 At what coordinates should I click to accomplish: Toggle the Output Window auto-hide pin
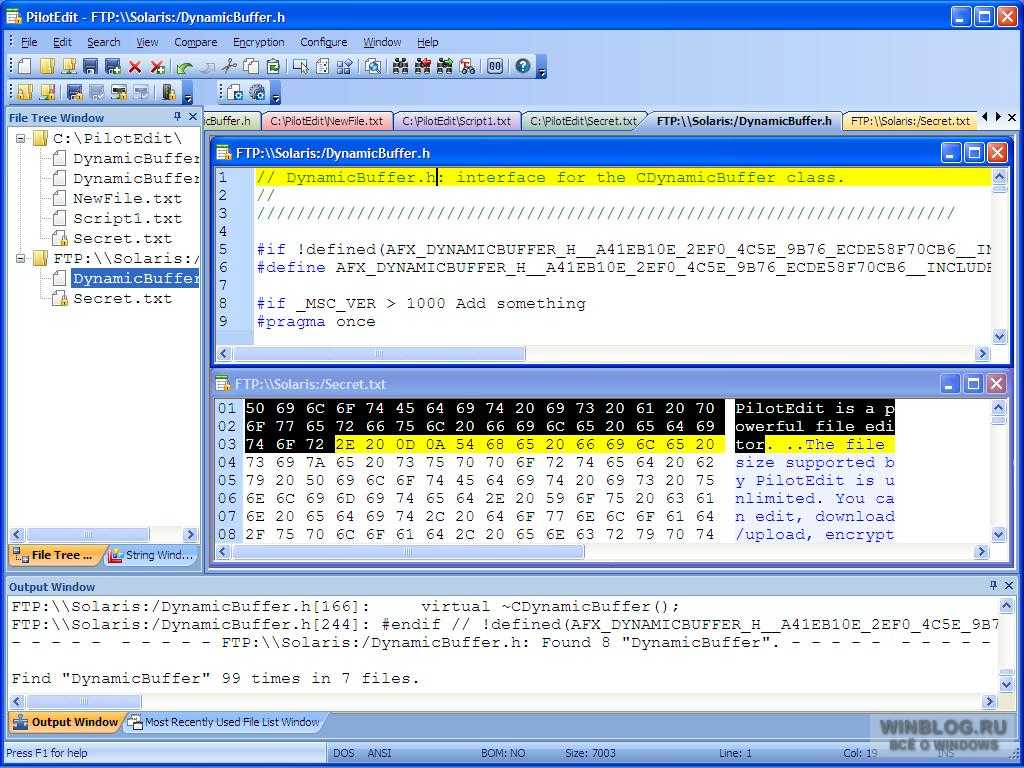[993, 586]
